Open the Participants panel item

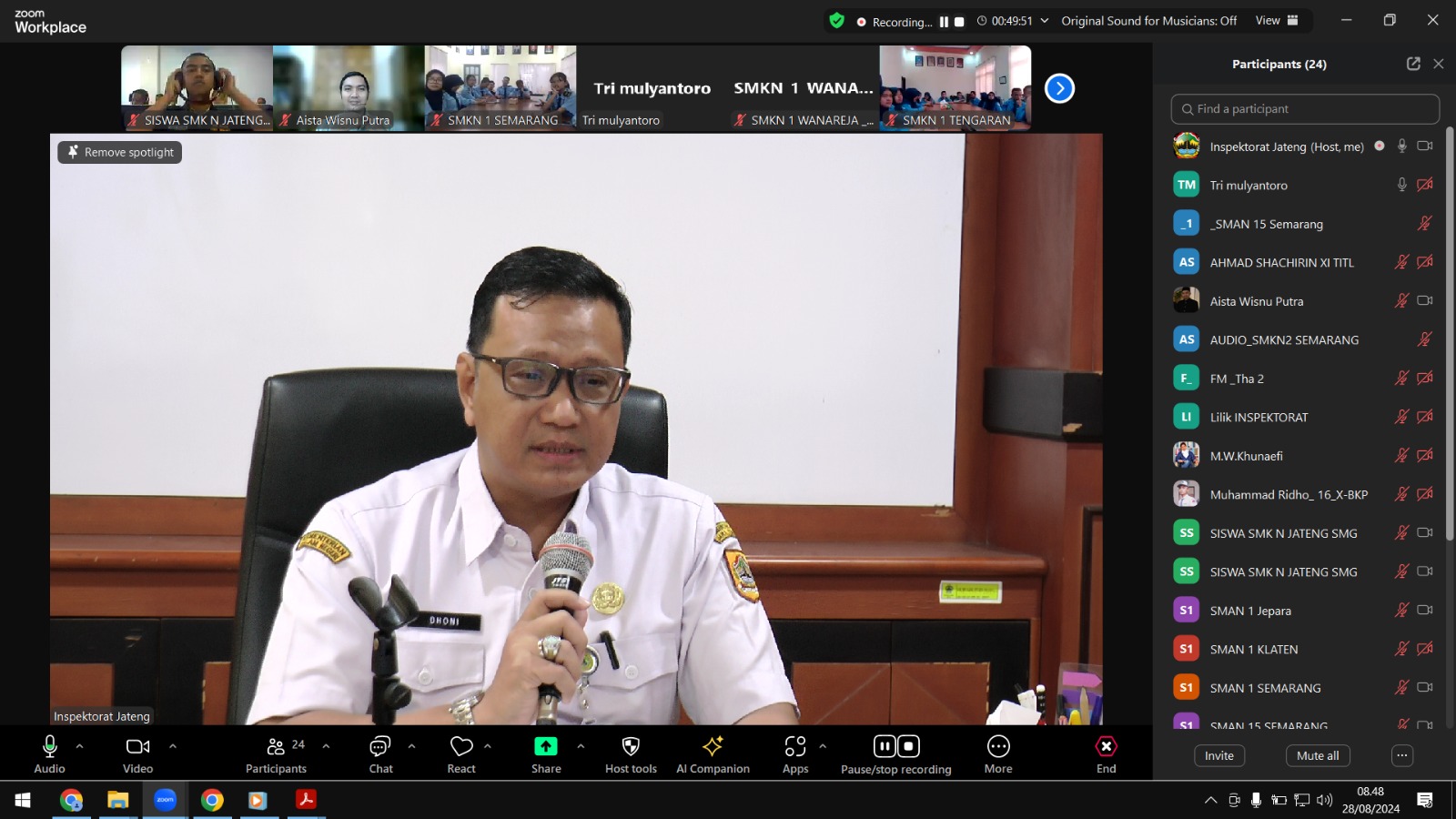coord(277,754)
